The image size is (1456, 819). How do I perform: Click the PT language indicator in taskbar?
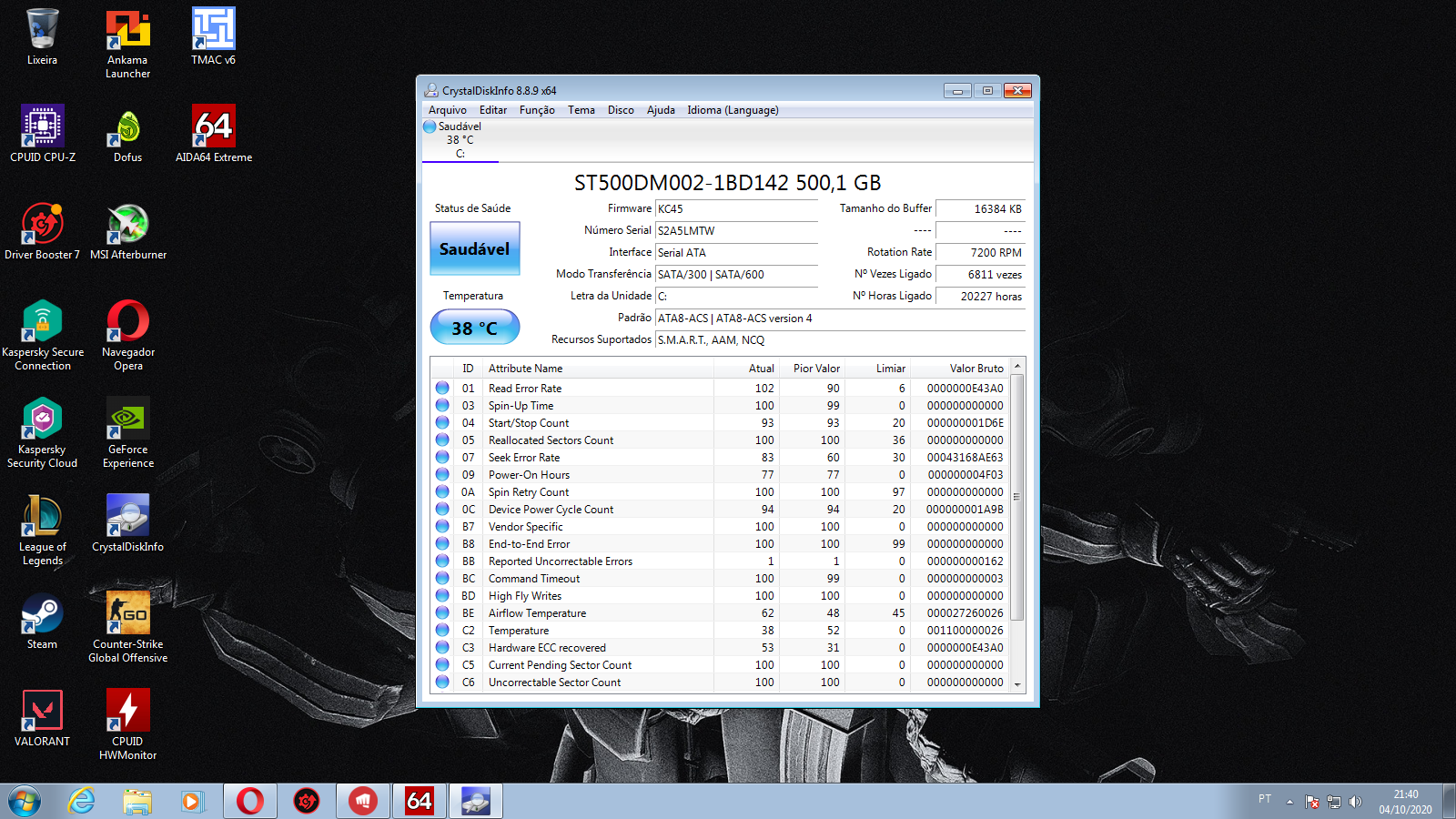[x=1265, y=799]
